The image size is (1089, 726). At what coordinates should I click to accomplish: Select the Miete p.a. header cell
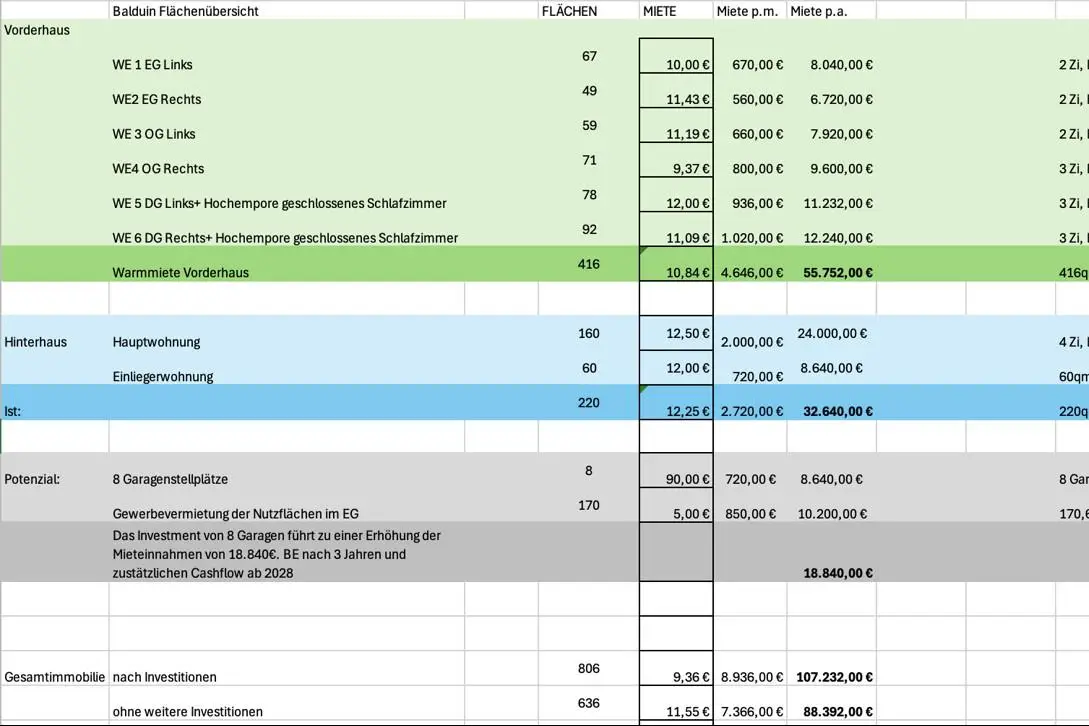click(819, 11)
